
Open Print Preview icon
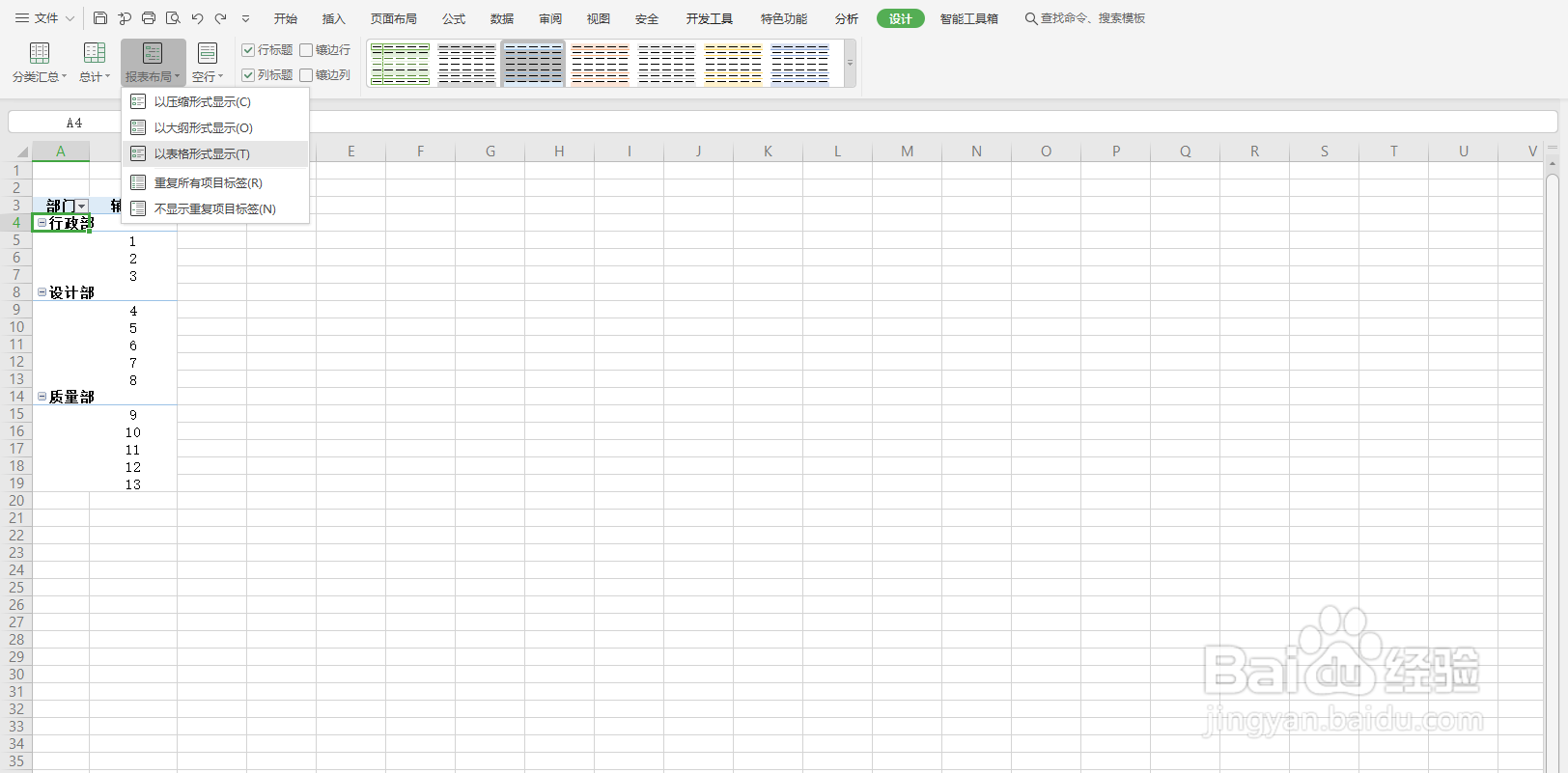[173, 18]
